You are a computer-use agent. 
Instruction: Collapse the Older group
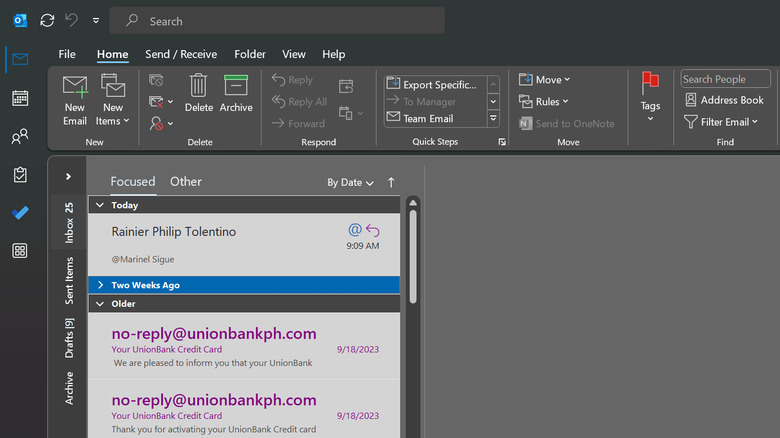click(100, 304)
